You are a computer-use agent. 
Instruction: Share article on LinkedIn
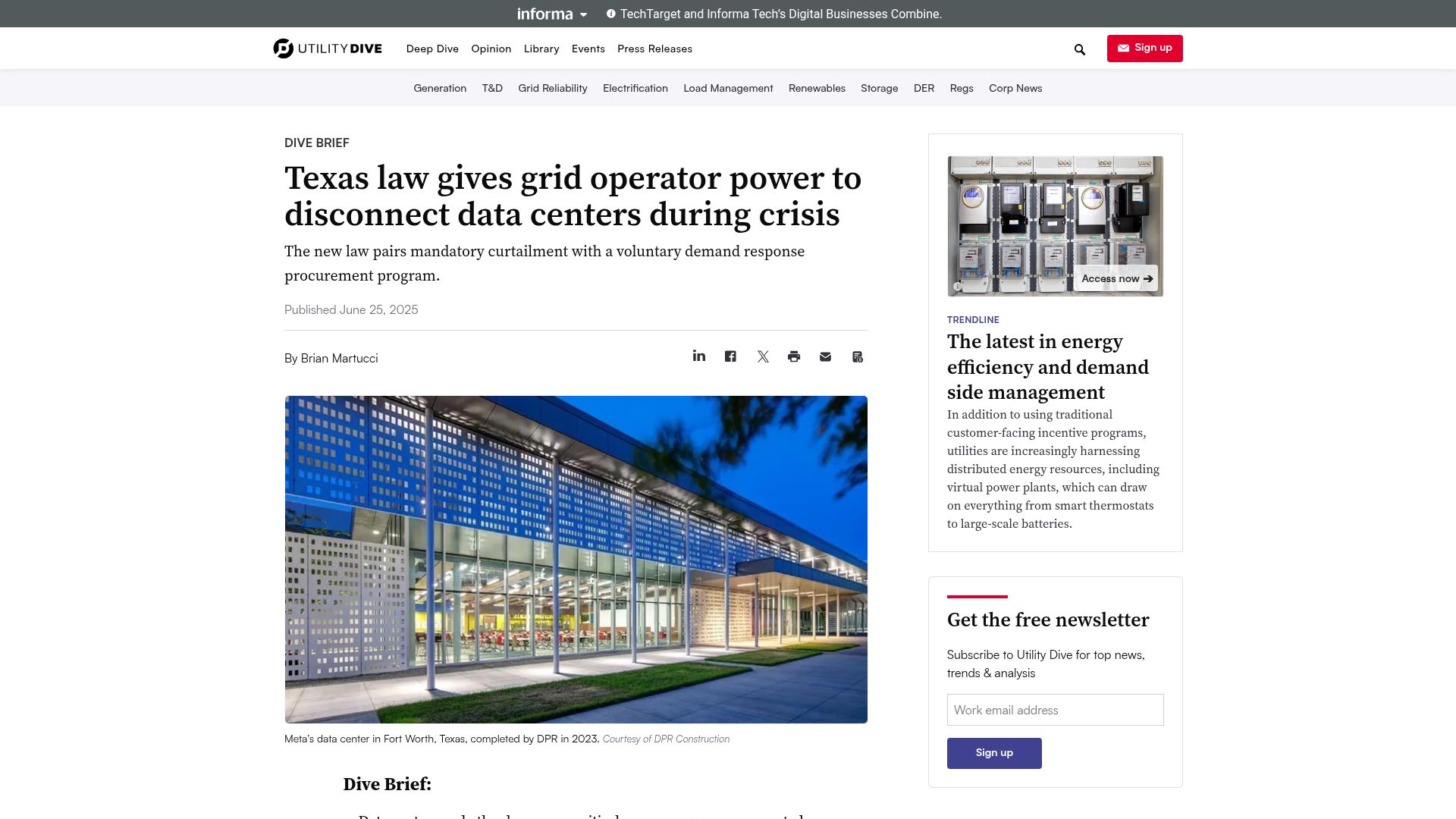pos(699,356)
